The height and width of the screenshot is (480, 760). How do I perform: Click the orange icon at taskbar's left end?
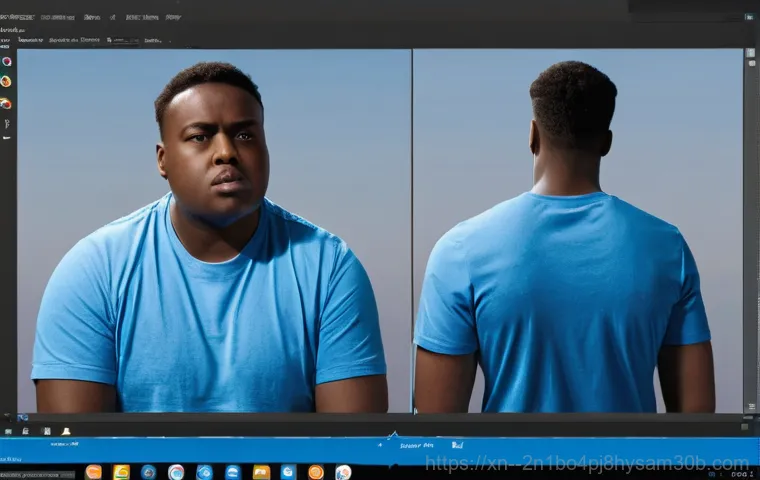pyautogui.click(x=93, y=472)
